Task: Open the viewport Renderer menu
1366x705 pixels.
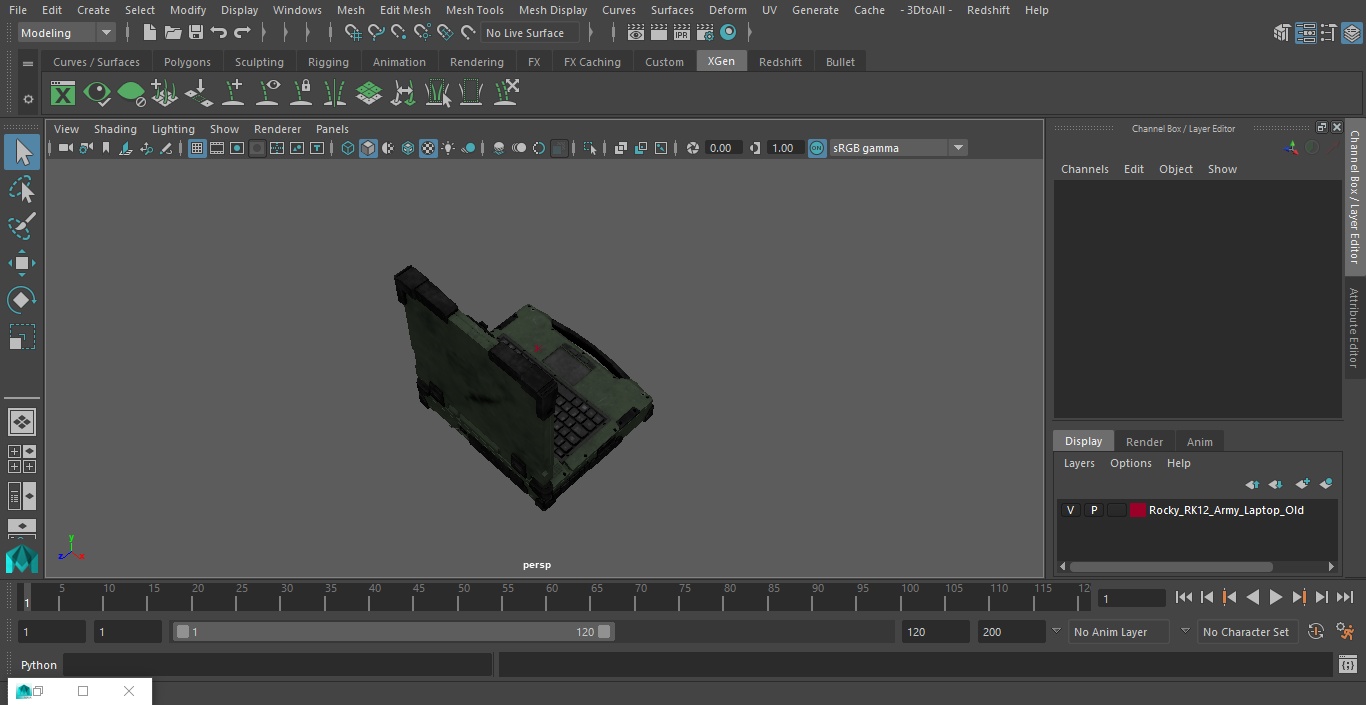Action: [277, 129]
